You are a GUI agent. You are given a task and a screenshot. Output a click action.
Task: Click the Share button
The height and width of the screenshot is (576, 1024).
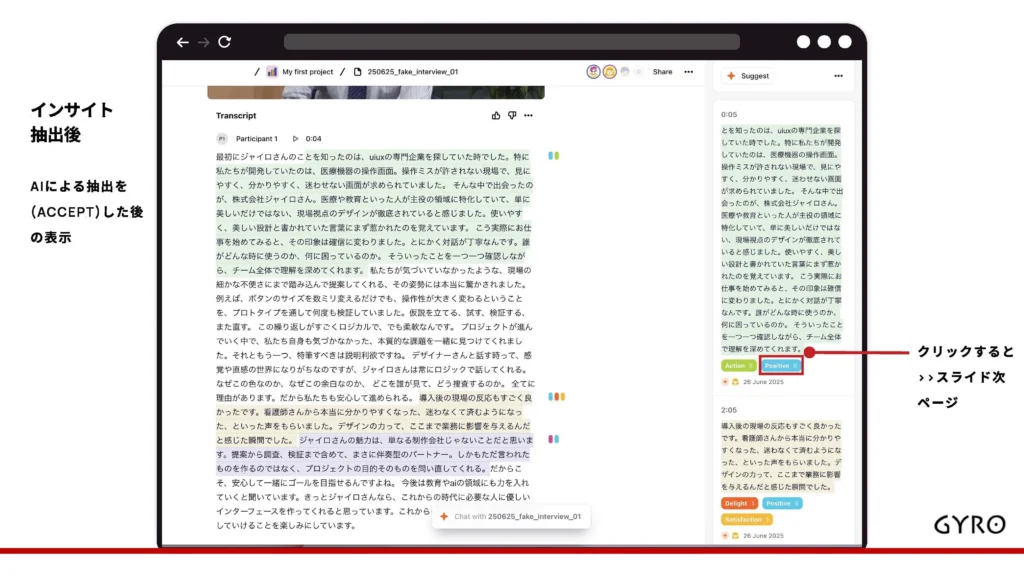[662, 72]
